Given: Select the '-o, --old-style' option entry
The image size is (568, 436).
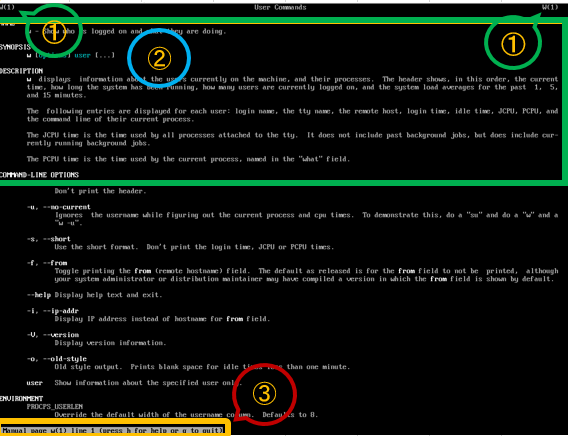Looking at the screenshot, I should [57, 359].
